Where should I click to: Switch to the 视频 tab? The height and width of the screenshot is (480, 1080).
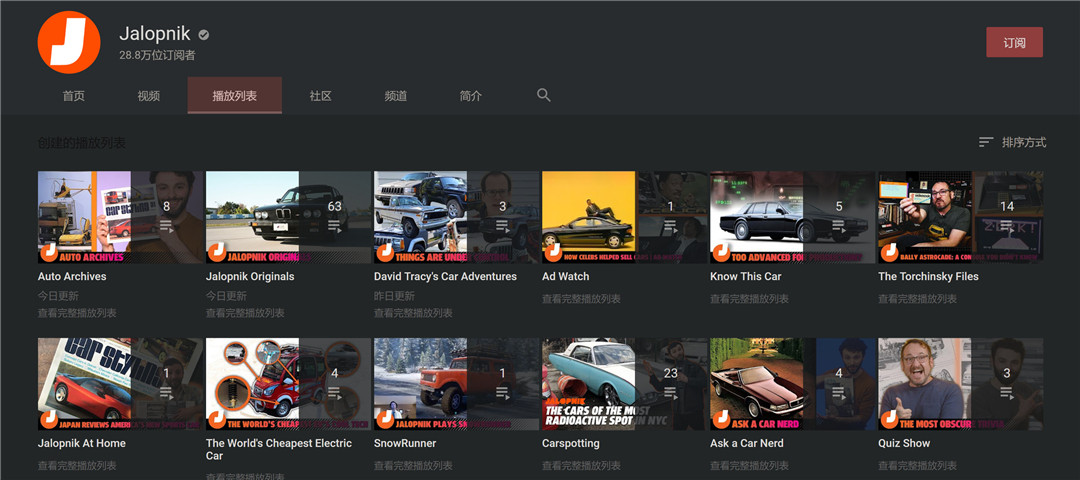(x=149, y=96)
